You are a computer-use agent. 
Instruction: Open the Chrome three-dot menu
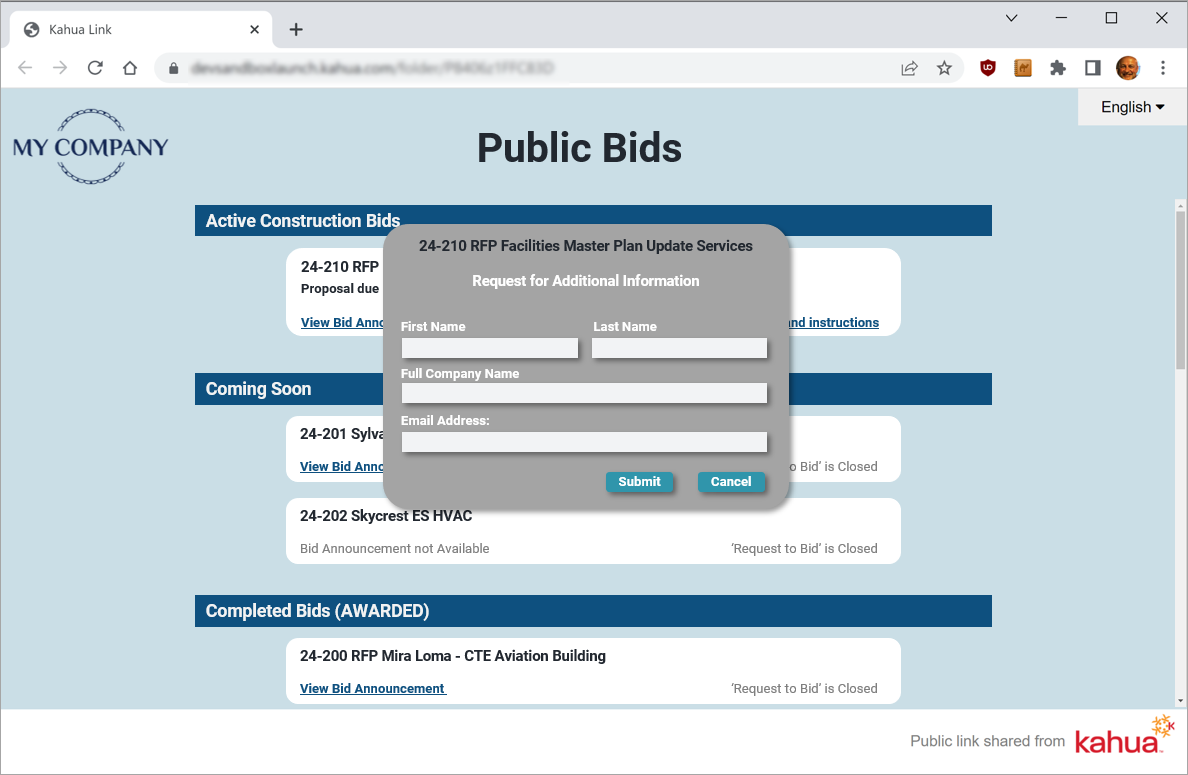point(1163,68)
